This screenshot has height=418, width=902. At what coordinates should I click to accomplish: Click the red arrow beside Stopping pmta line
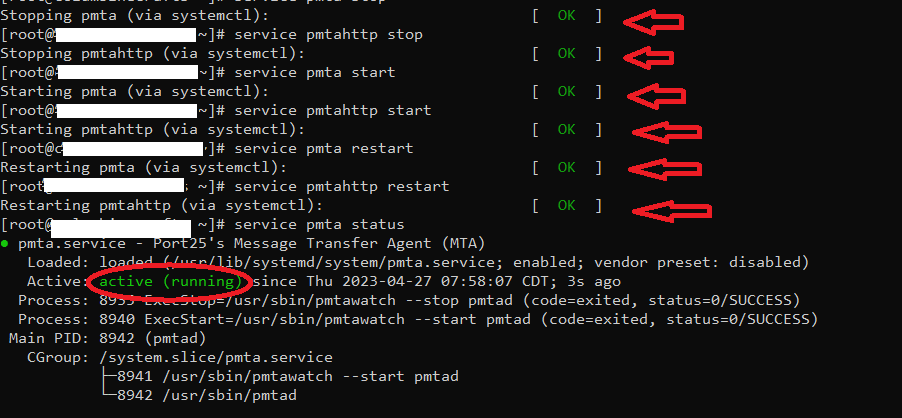point(652,19)
